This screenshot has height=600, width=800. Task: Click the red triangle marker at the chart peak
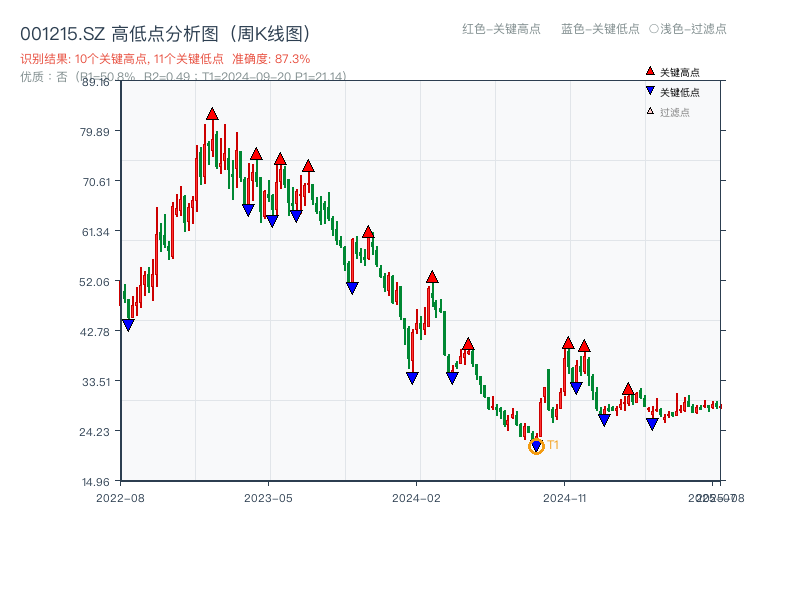(212, 113)
